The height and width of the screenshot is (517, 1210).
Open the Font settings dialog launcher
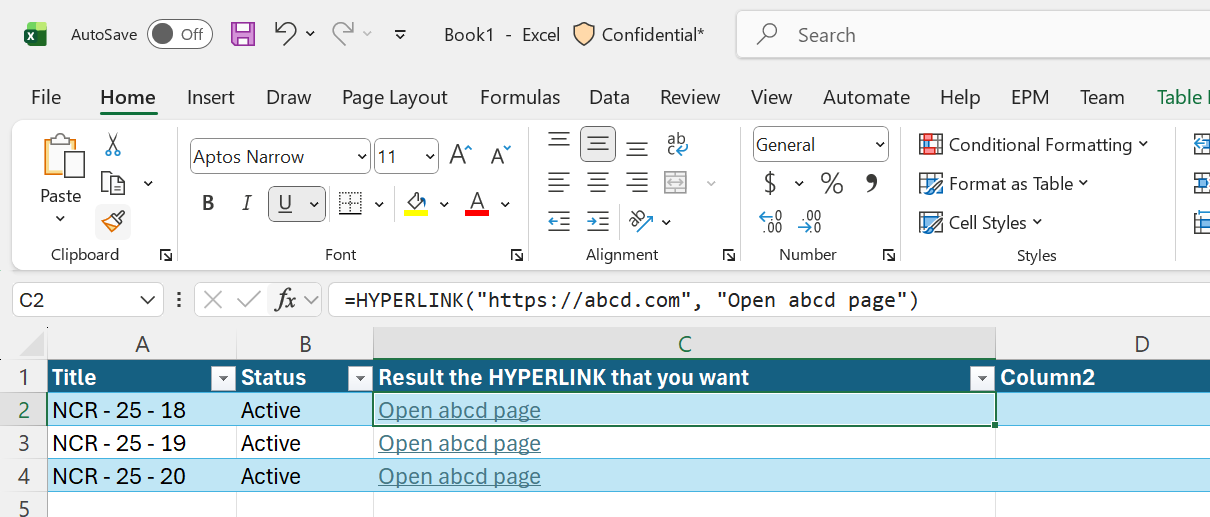point(517,255)
